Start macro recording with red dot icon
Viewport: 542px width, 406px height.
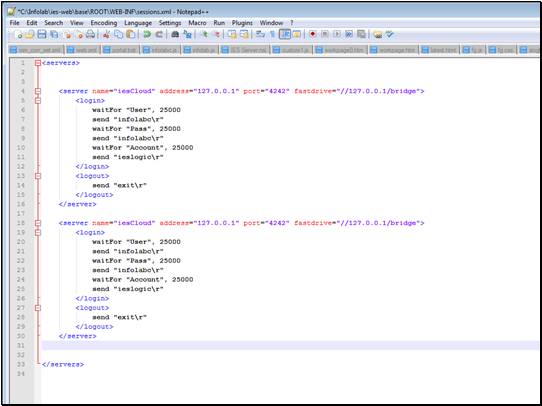coord(312,34)
